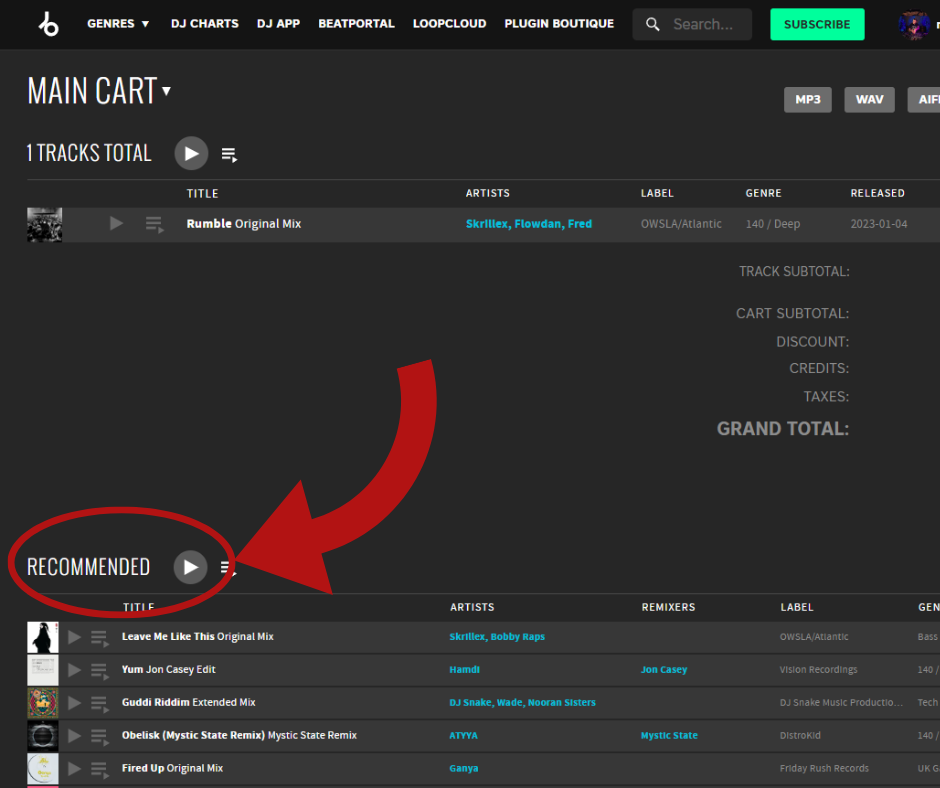Open Hamdi artist link
Image resolution: width=940 pixels, height=788 pixels.
(465, 670)
